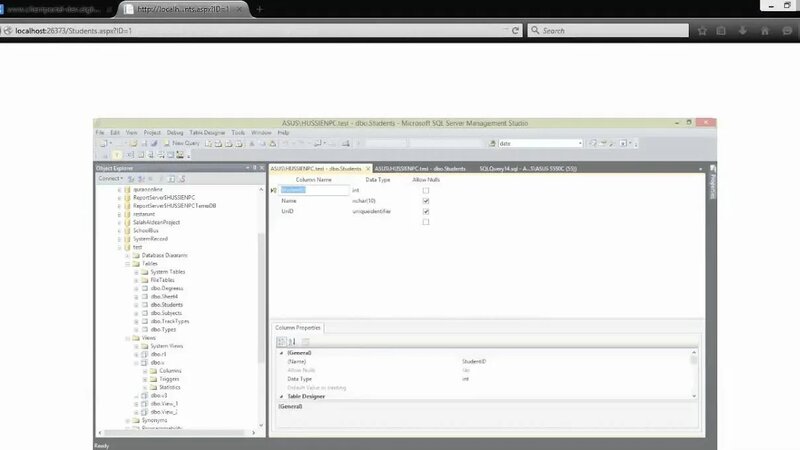800x450 pixels.
Task: Click the Manage Check Constraints icon in designer toolbar
Action: click(170, 155)
